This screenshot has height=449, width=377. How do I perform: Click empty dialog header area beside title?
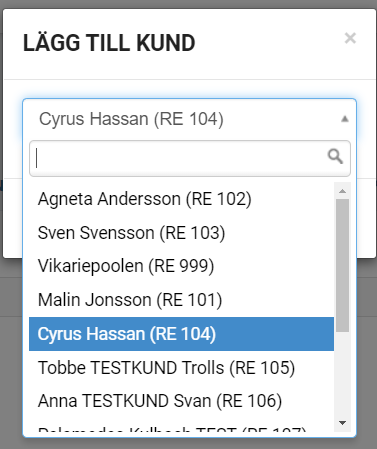pos(267,43)
